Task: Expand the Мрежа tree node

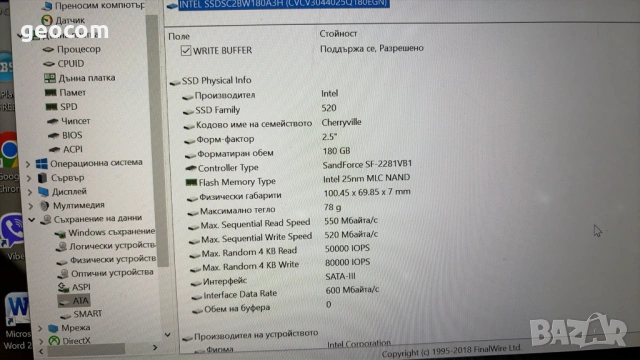Action: coord(40,328)
